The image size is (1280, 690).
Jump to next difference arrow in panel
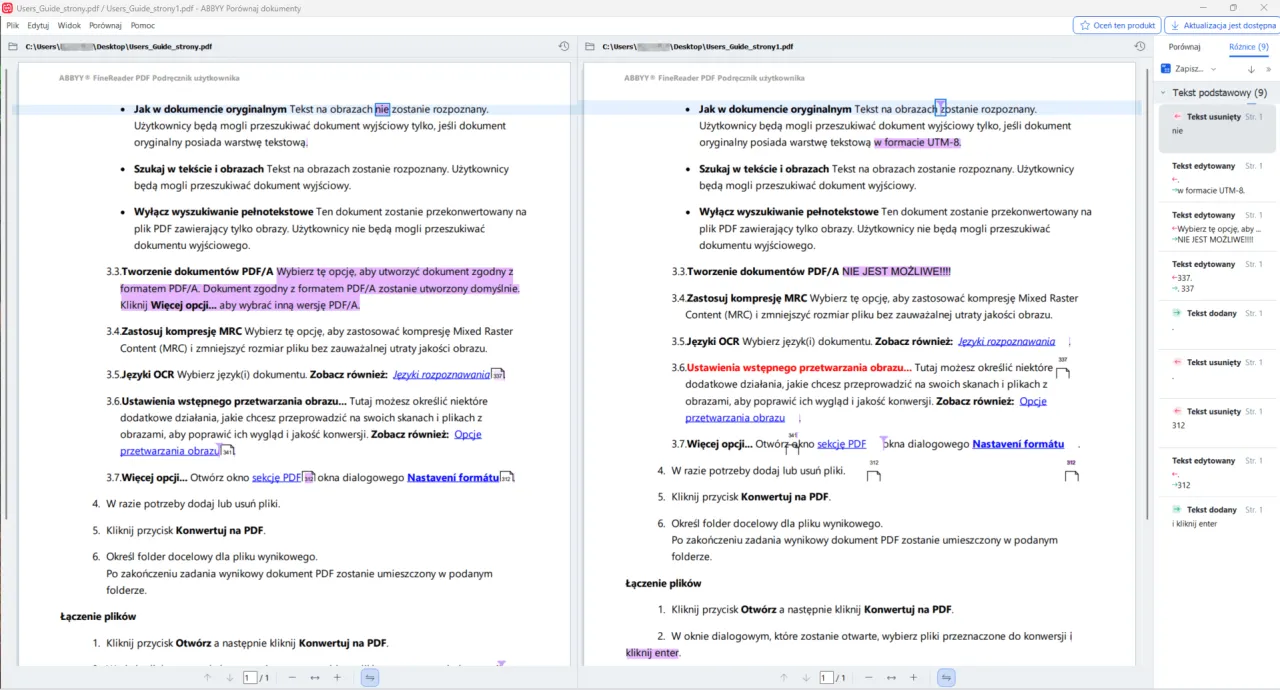tap(1251, 70)
